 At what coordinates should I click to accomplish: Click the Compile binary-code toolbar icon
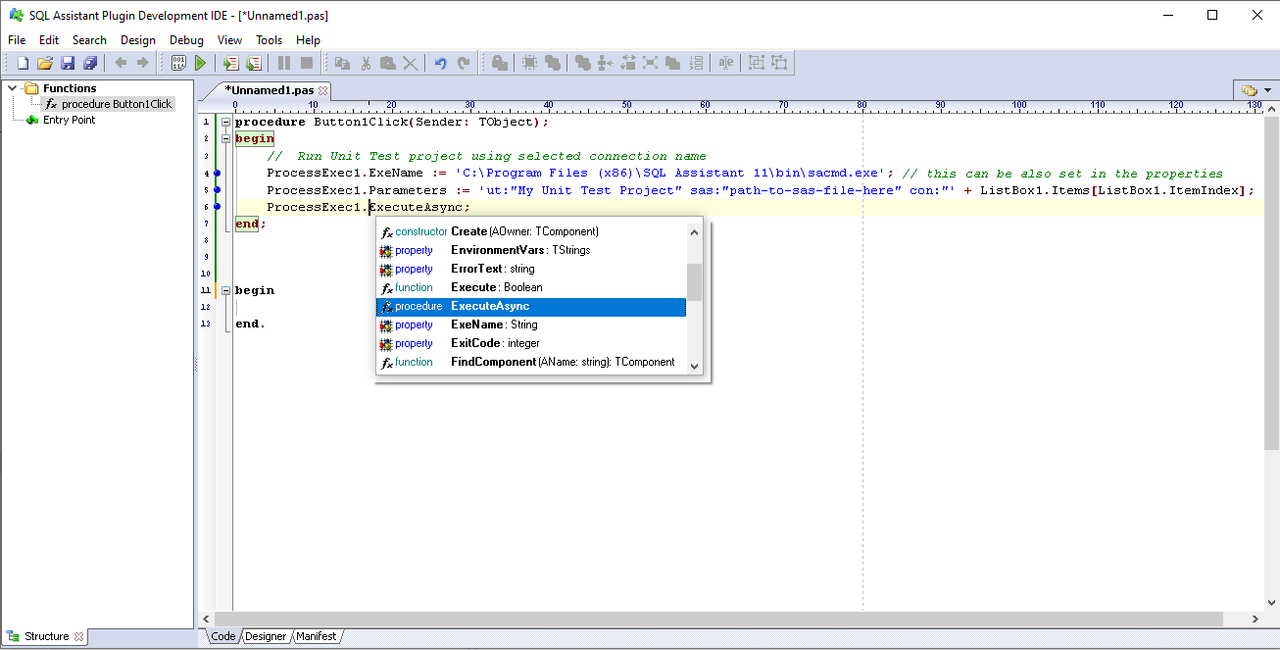coord(179,63)
